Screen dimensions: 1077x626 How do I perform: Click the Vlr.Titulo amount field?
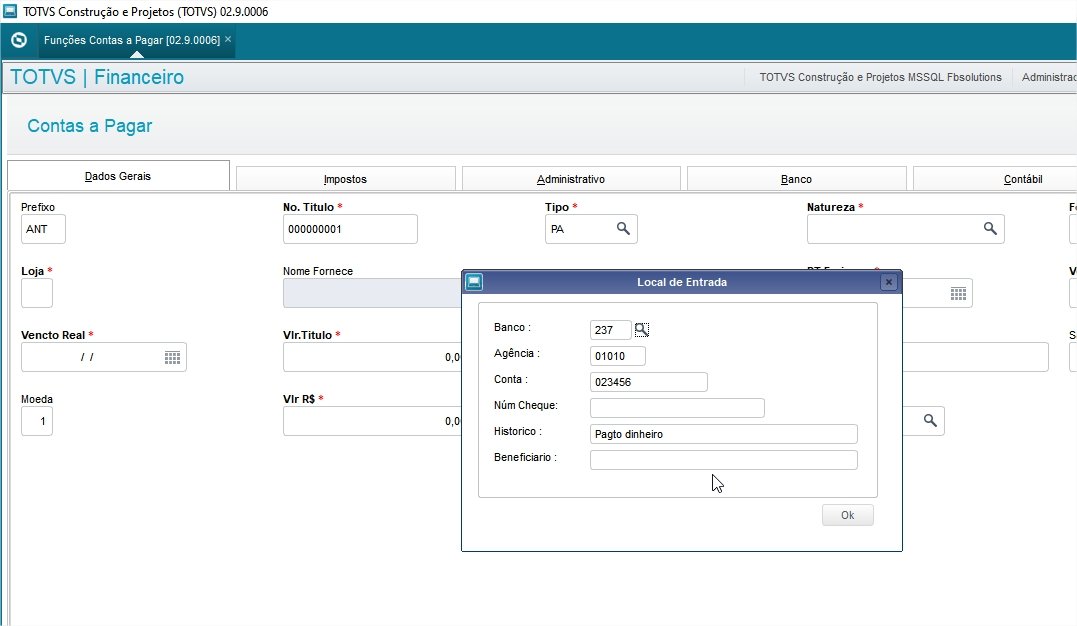tap(372, 357)
